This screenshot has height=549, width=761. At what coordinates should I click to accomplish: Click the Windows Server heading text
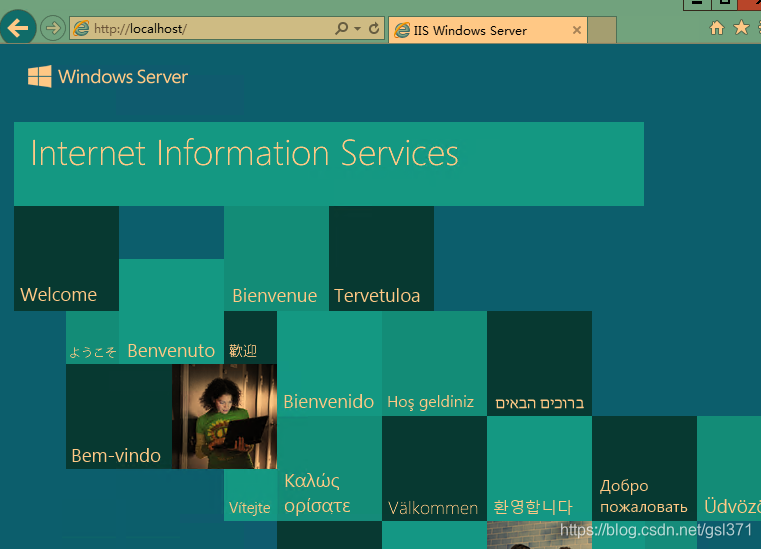pyautogui.click(x=123, y=77)
